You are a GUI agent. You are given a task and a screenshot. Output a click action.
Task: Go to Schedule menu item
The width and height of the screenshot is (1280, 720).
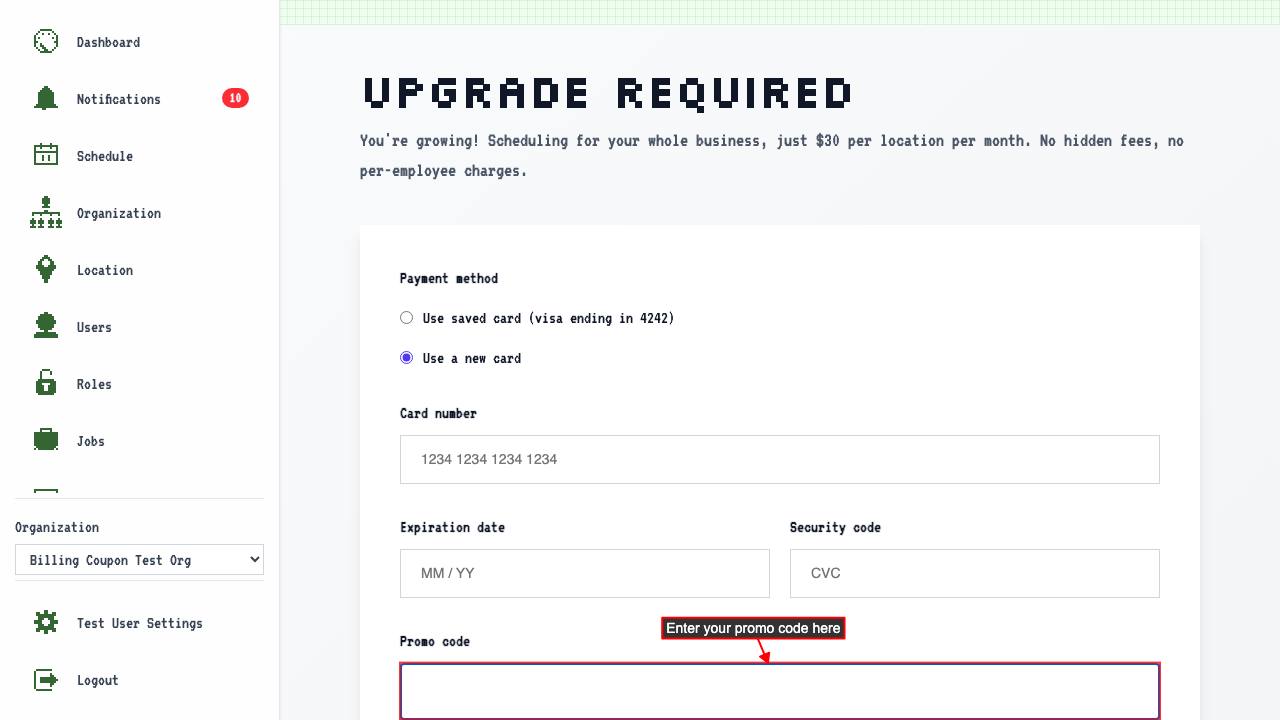(x=105, y=156)
